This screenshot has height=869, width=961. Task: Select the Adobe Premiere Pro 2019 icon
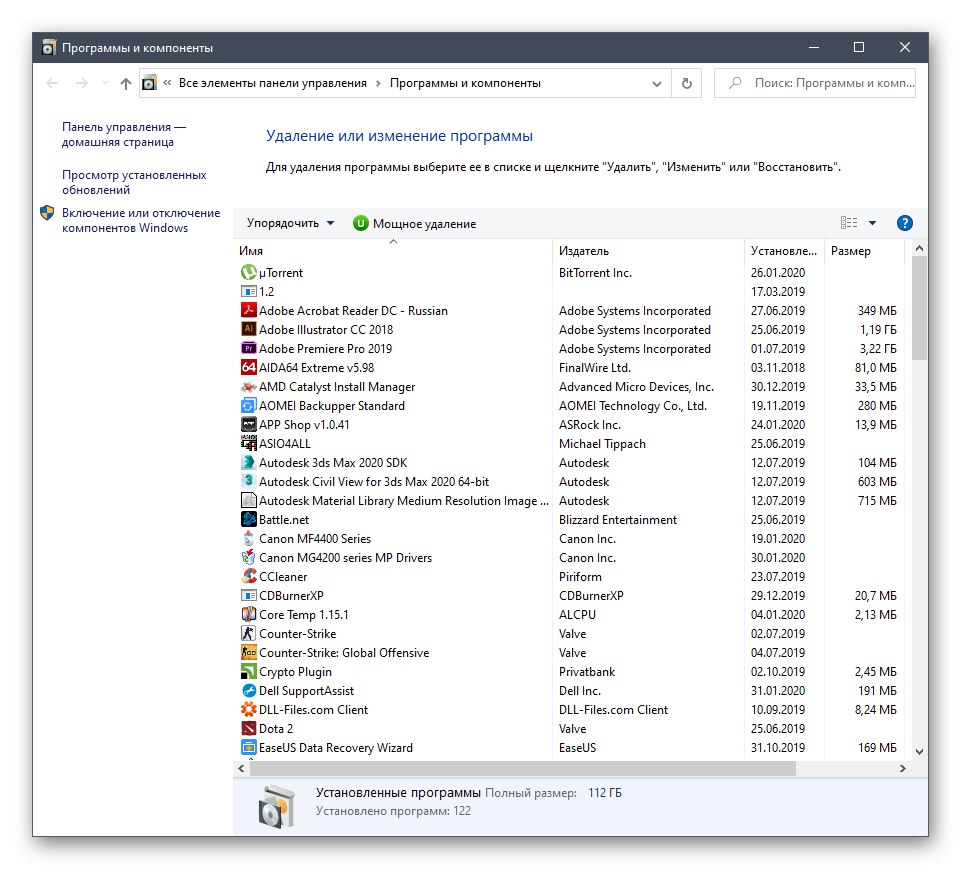(x=249, y=349)
